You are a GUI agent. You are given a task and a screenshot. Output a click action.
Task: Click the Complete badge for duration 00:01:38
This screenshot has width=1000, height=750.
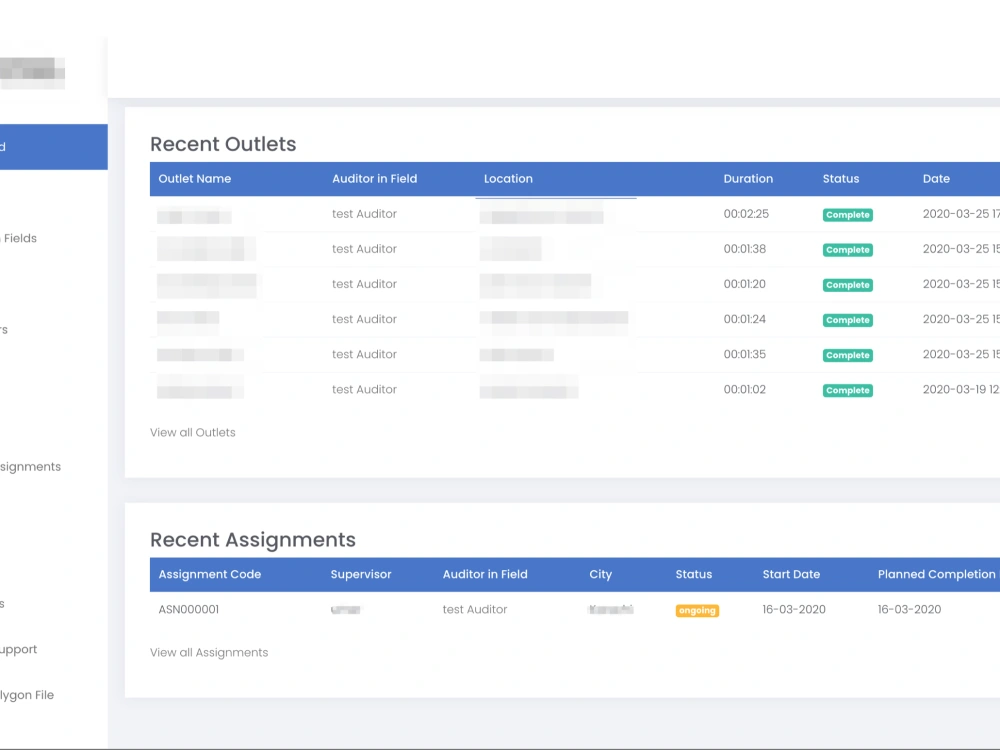(848, 250)
